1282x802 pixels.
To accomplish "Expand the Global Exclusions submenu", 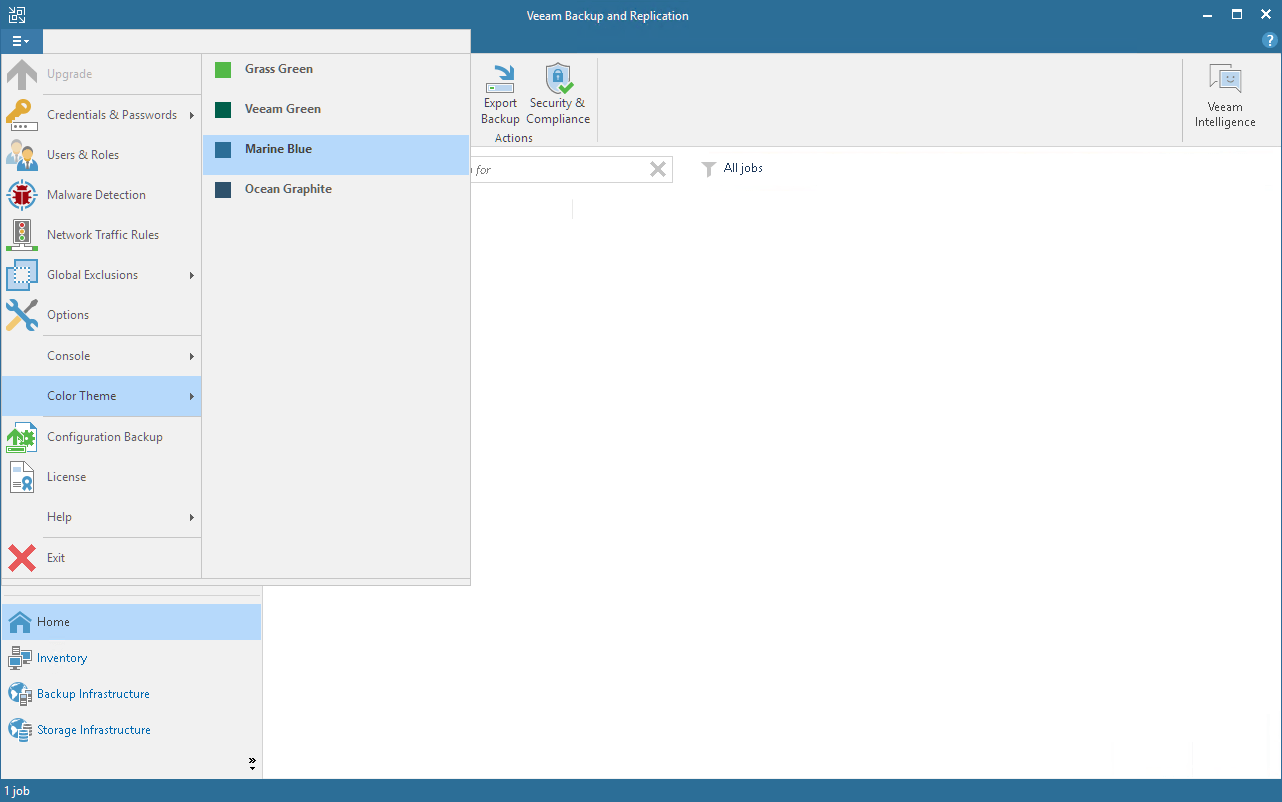I will [192, 274].
